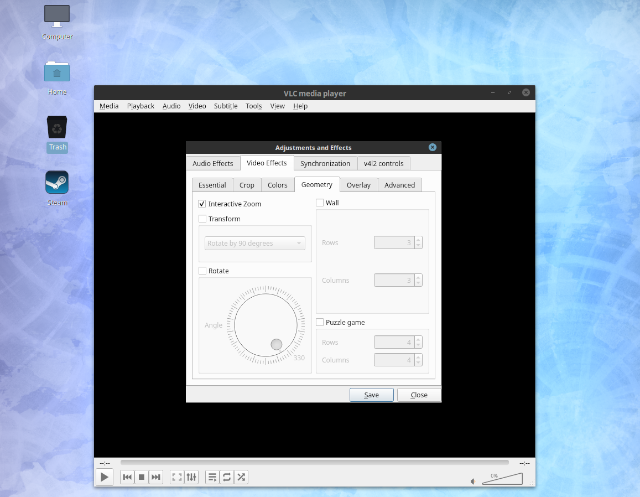Screen dimensions: 640x497
Task: Show extended settings equalizer icon
Action: coord(191,477)
